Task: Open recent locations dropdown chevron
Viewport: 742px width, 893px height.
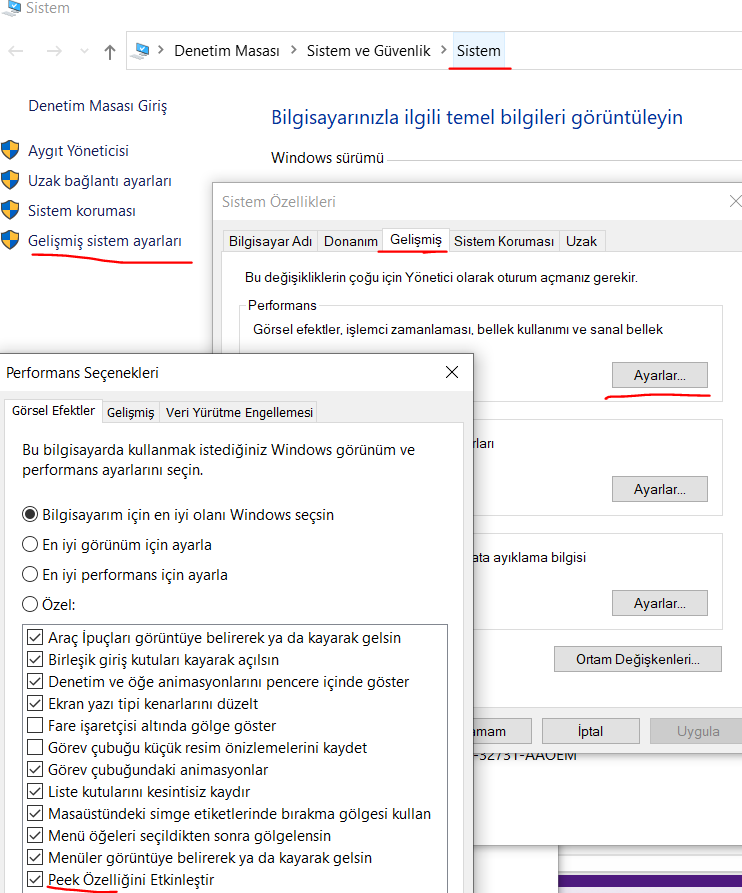Action: [x=84, y=51]
